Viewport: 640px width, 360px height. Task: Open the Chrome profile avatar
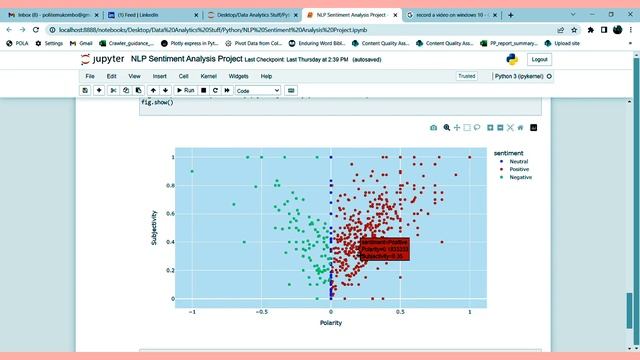(617, 30)
